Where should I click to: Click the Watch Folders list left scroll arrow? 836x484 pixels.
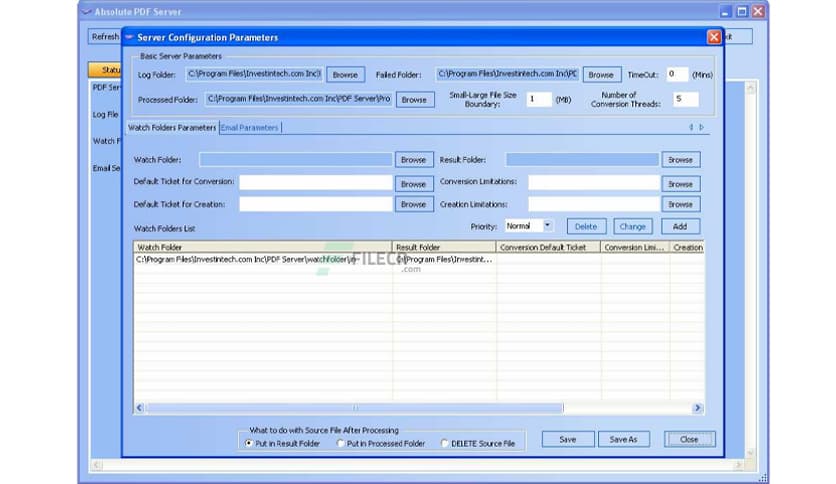pyautogui.click(x=140, y=408)
